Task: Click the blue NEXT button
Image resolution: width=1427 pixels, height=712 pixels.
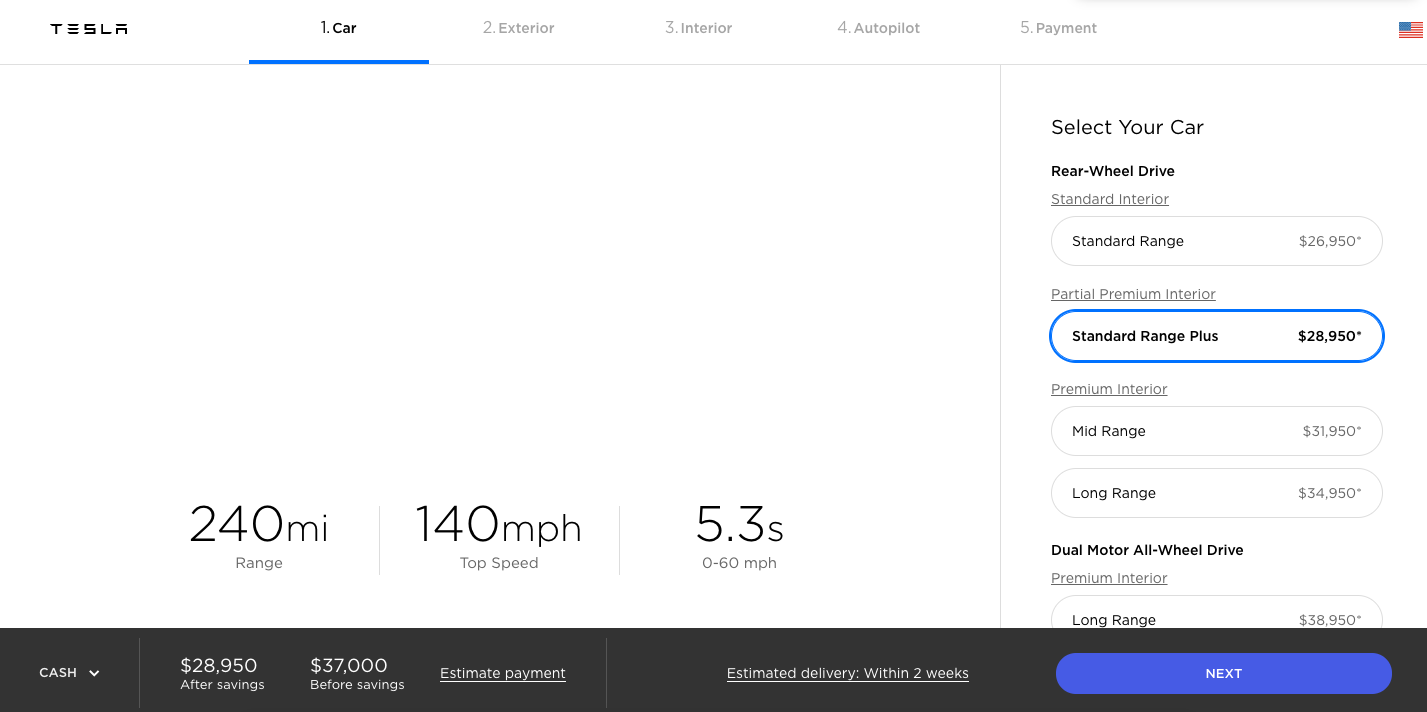Action: tap(1223, 673)
